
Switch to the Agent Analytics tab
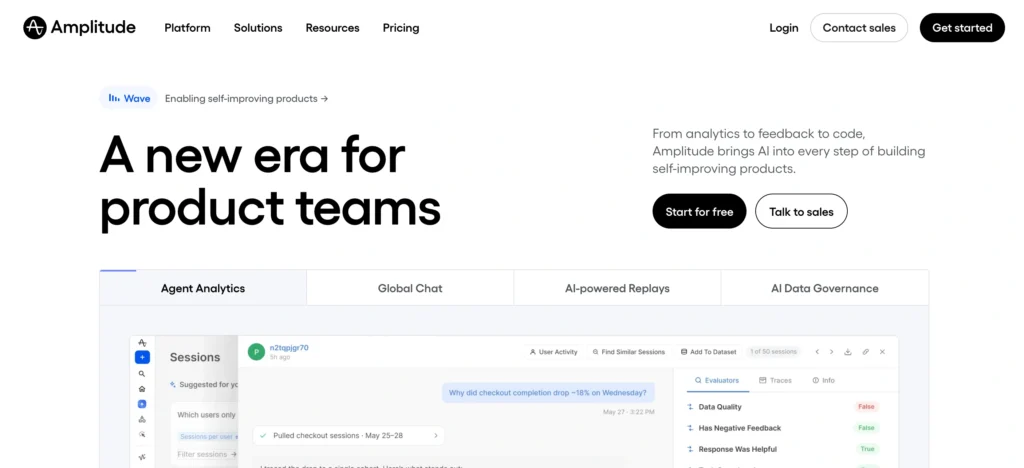[x=203, y=288]
